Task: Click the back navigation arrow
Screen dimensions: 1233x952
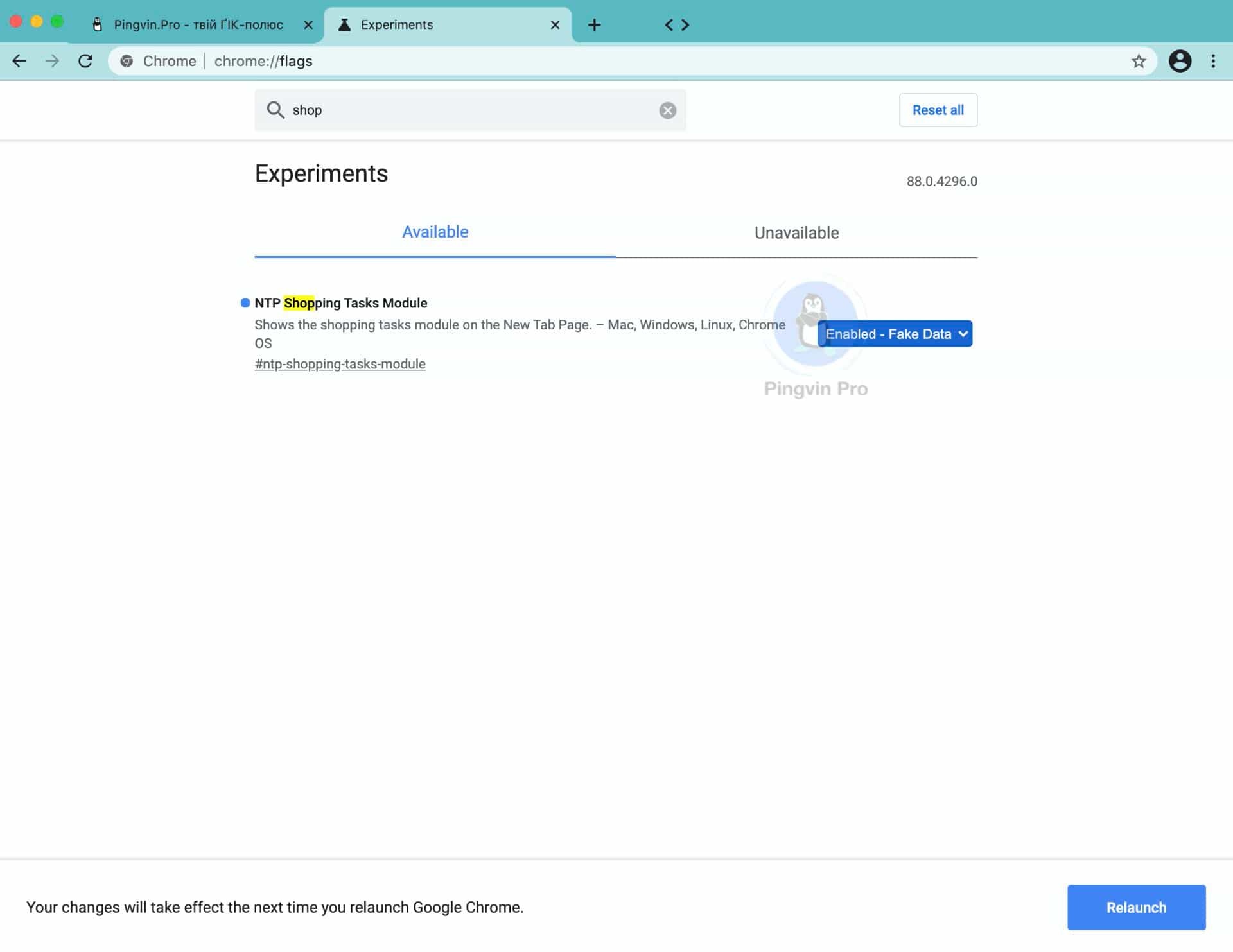Action: (19, 61)
